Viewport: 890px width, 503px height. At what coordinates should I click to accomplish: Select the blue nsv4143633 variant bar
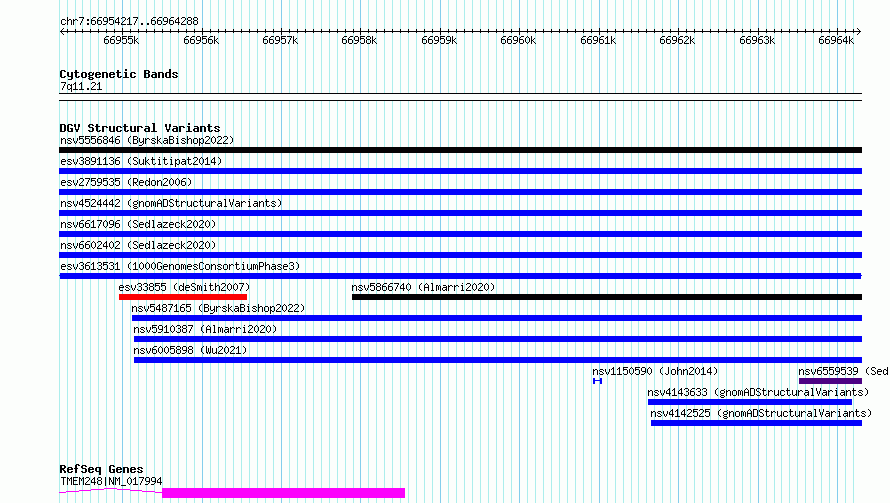[750, 402]
